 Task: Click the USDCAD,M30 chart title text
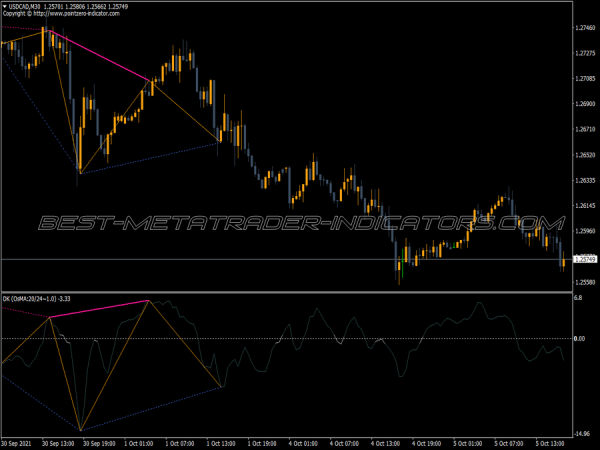click(24, 7)
